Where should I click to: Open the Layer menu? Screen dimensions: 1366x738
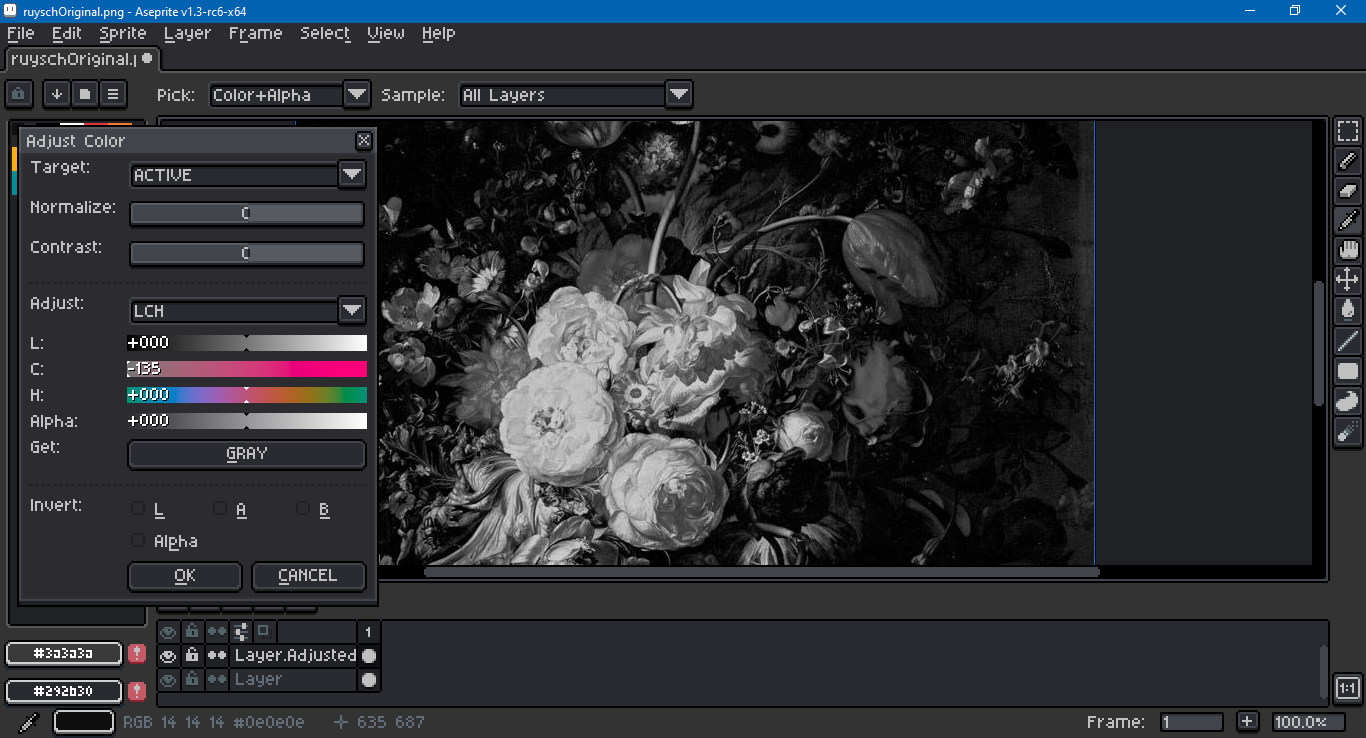(x=187, y=33)
